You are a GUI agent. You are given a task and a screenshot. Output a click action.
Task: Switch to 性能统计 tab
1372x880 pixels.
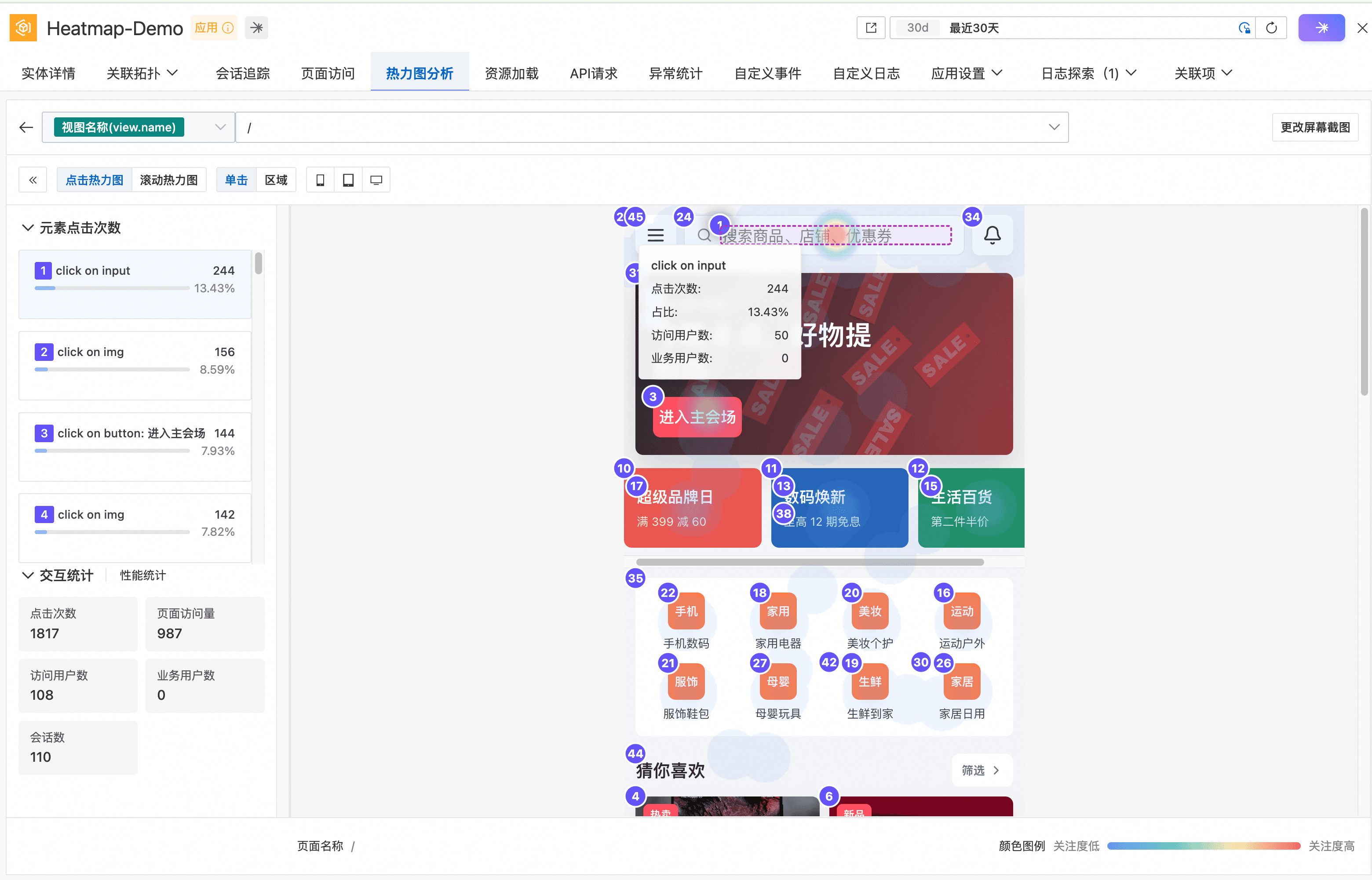pyautogui.click(x=143, y=575)
